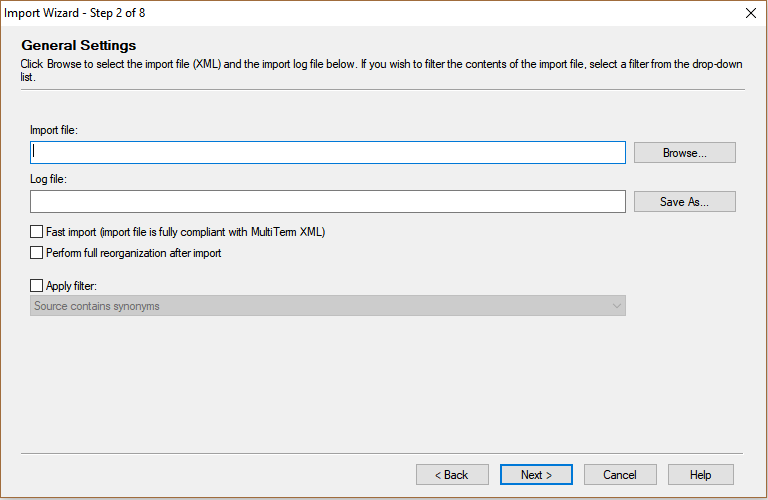768x500 pixels.
Task: Cancel the Import Wizard
Action: click(x=620, y=475)
